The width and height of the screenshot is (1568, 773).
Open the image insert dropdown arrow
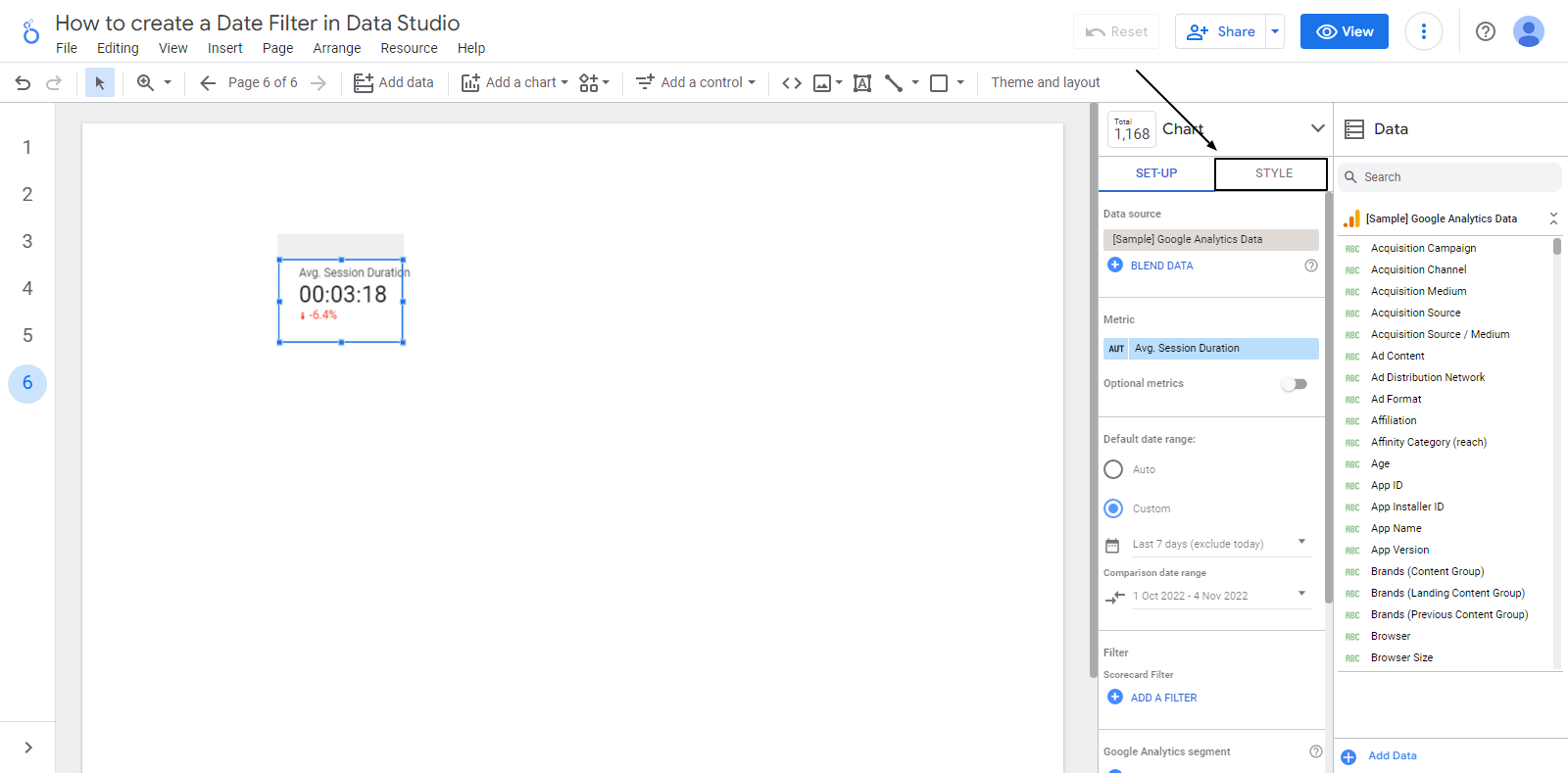point(839,83)
